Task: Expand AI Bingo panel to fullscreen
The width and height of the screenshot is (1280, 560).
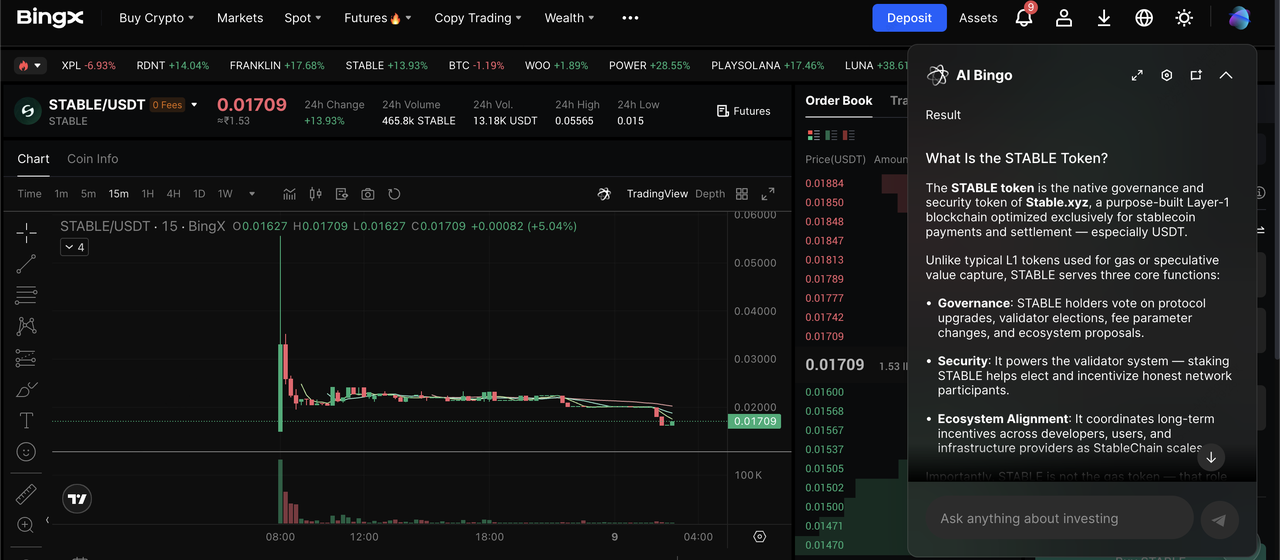Action: click(1137, 75)
